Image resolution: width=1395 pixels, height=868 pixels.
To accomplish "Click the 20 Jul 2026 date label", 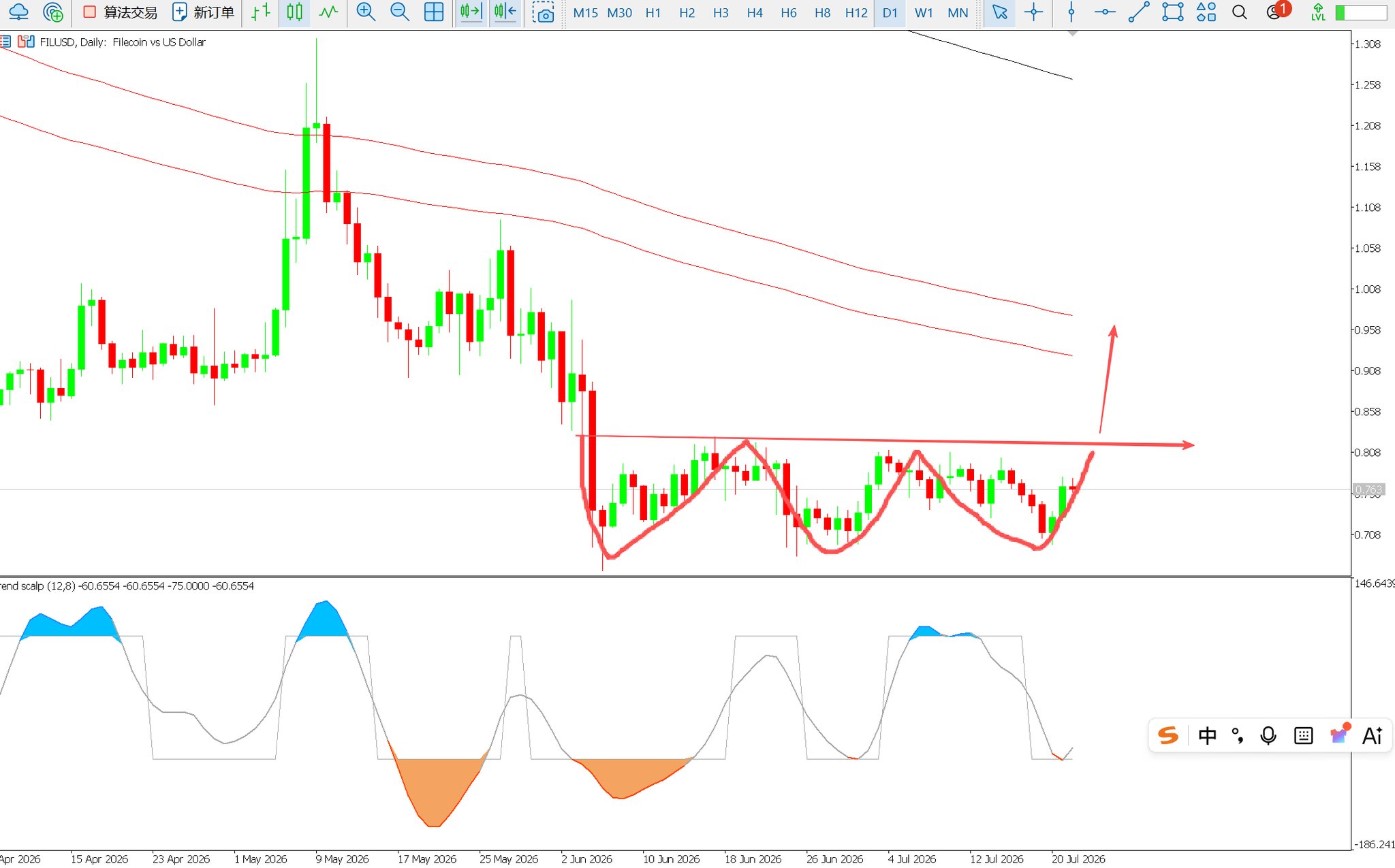I will coord(1078,859).
